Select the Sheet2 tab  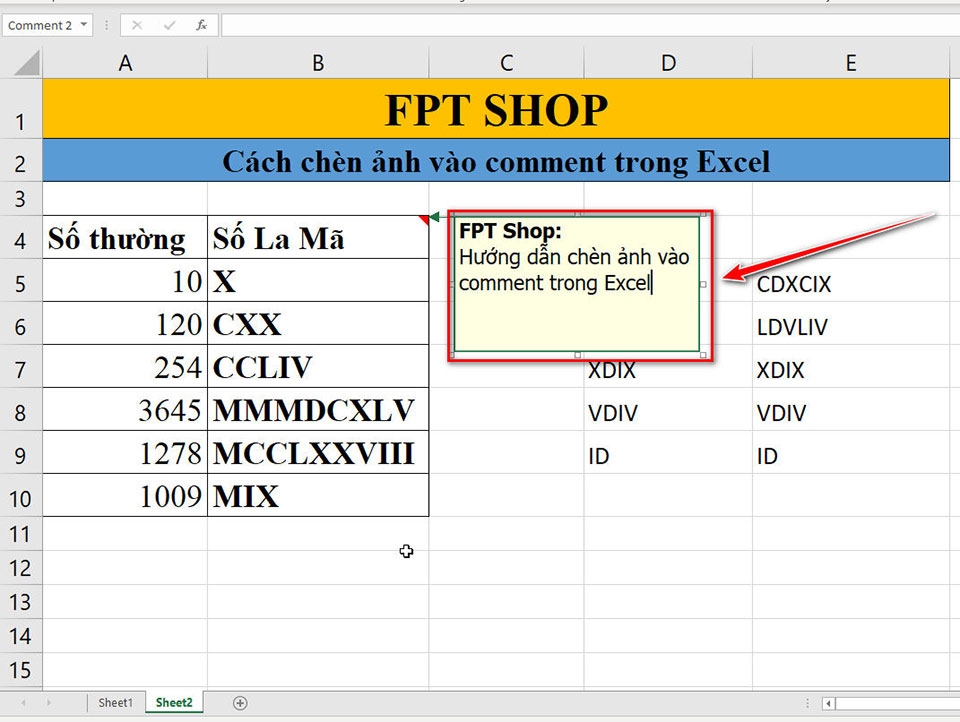tap(173, 703)
